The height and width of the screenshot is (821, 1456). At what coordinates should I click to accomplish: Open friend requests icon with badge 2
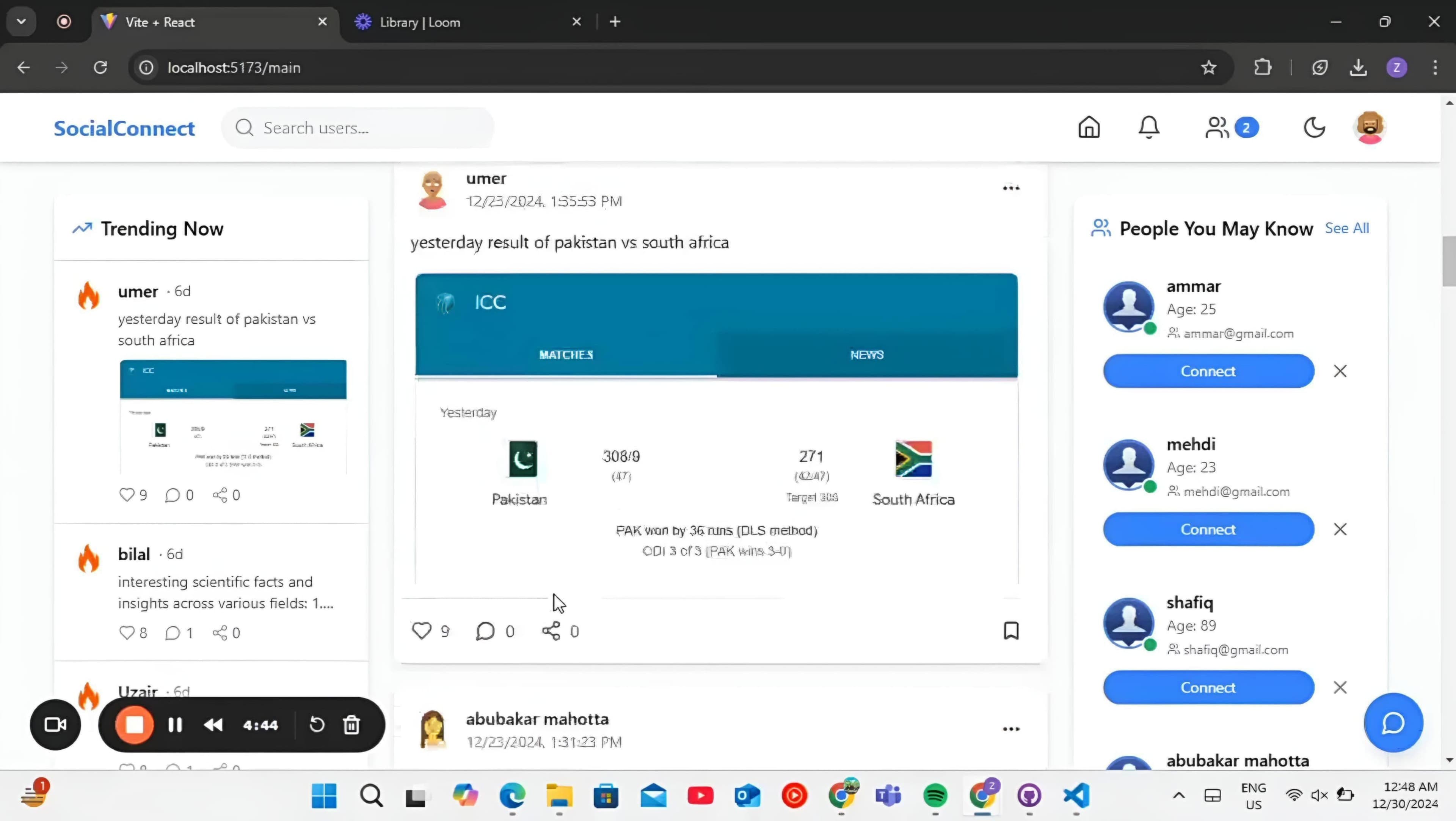[1231, 128]
